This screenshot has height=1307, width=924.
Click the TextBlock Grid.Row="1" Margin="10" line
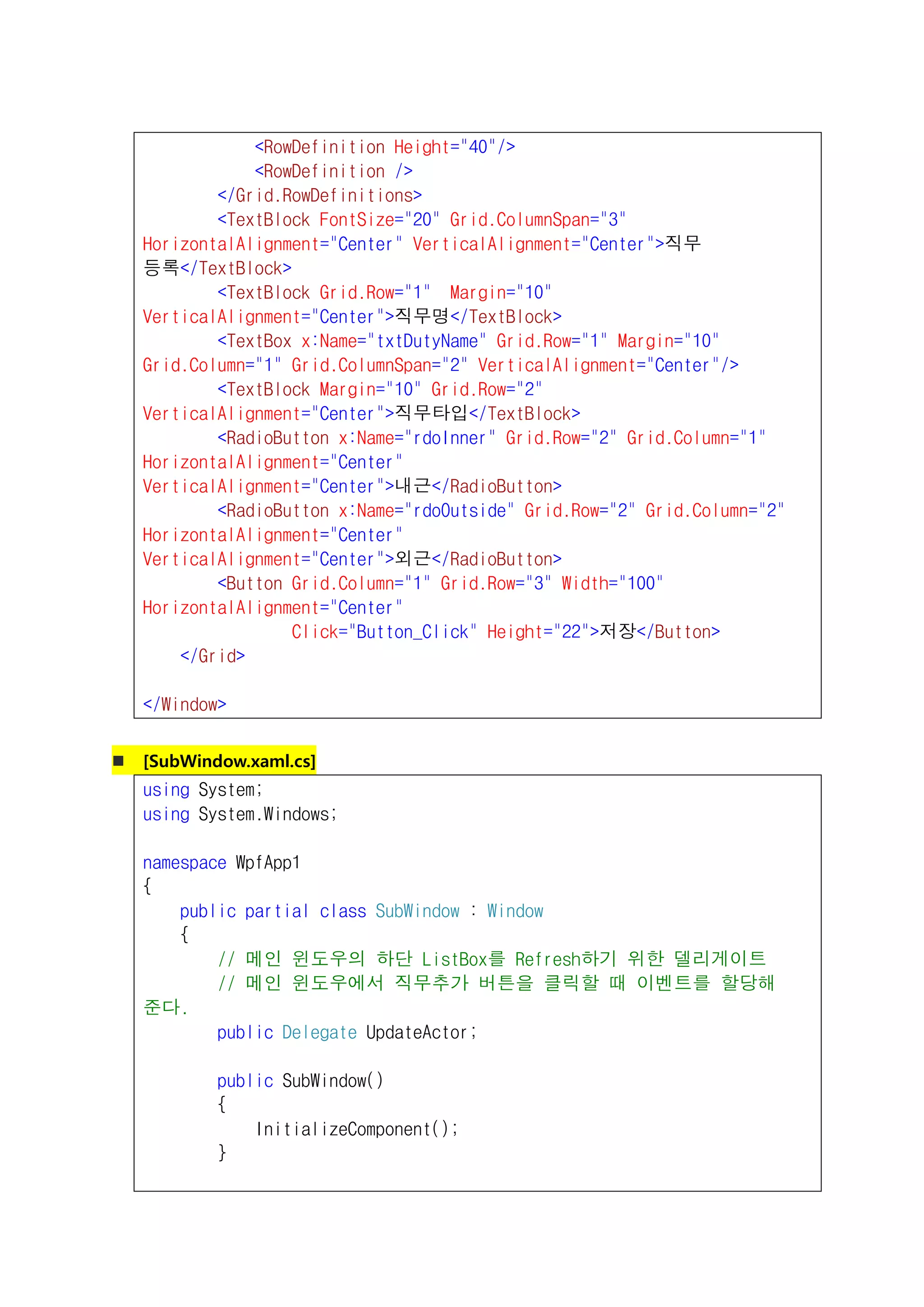[x=384, y=292]
